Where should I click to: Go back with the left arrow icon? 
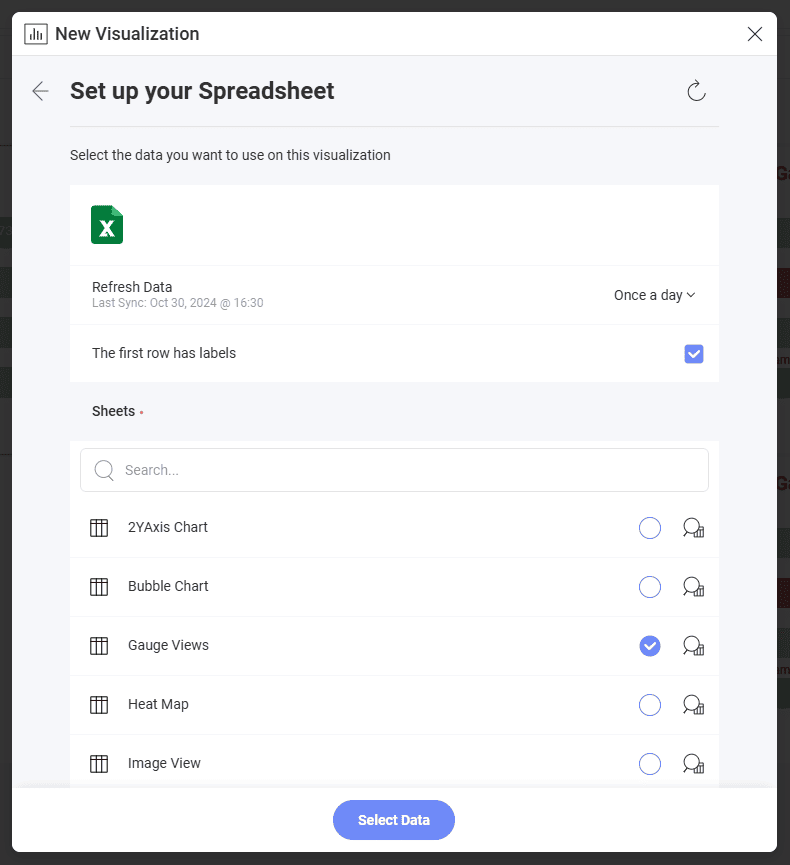pyautogui.click(x=40, y=91)
